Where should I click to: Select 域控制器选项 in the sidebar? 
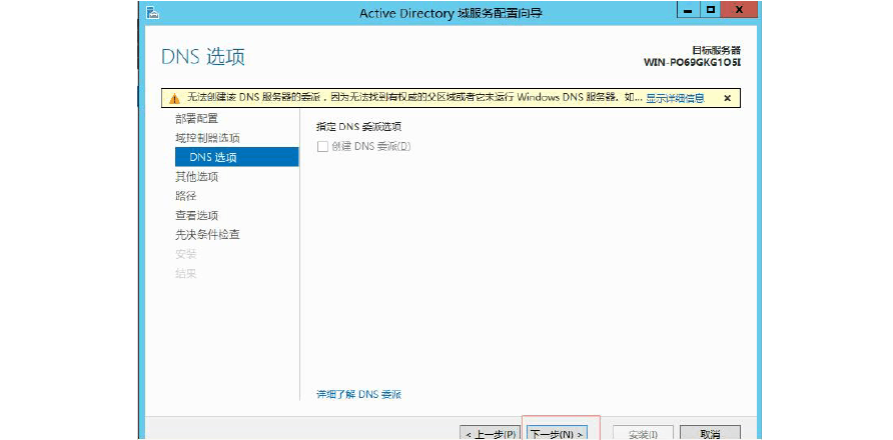[207, 138]
